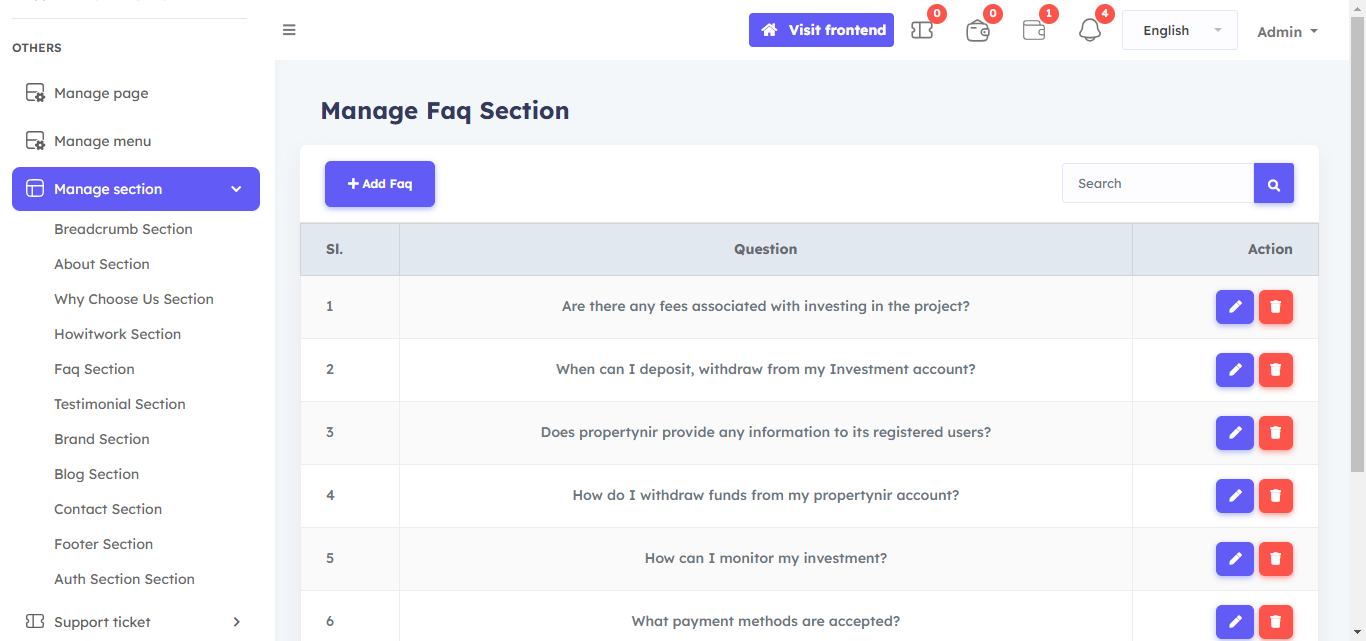Delete the FAQ about withdrawing funds

click(1275, 496)
